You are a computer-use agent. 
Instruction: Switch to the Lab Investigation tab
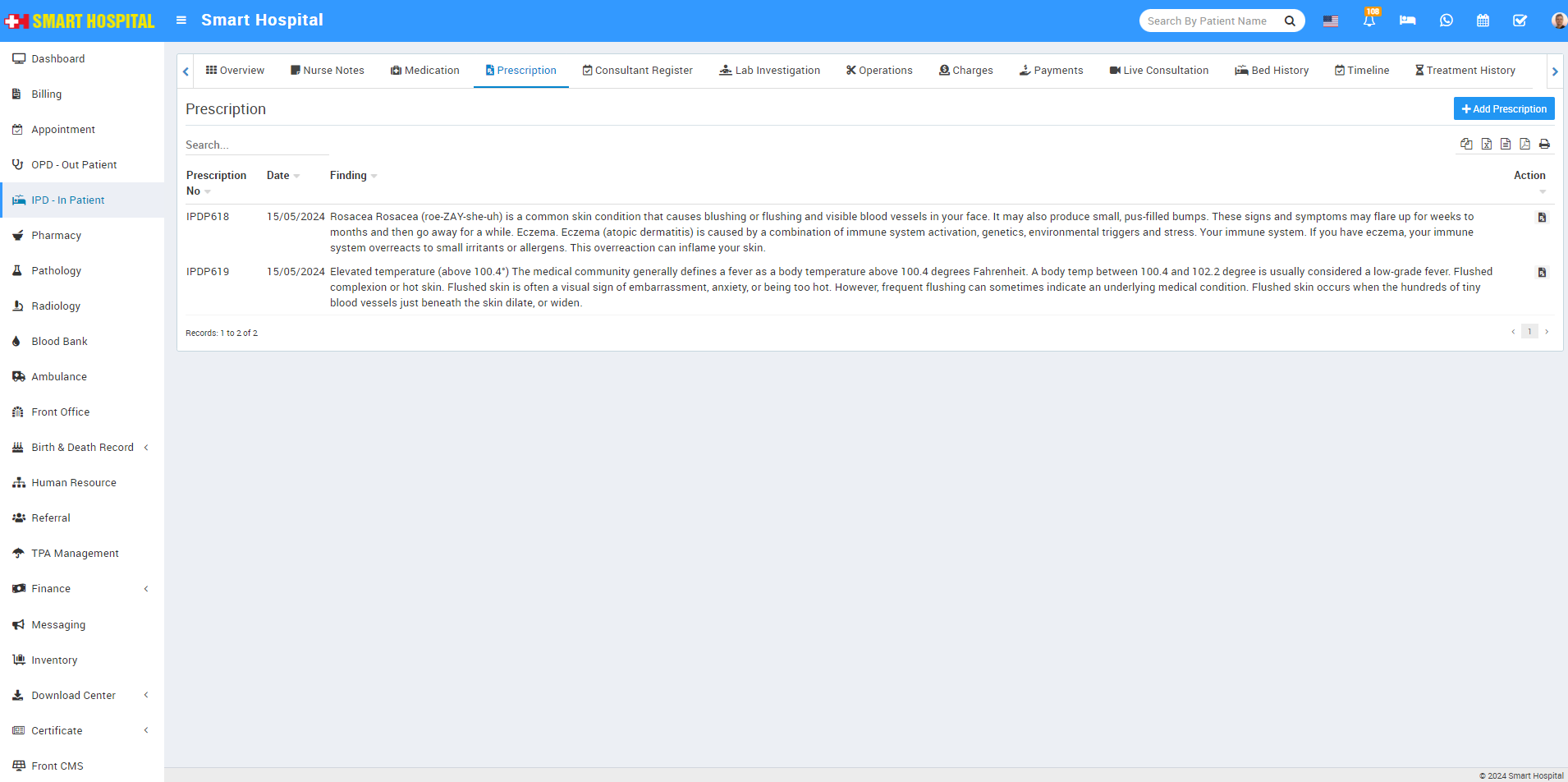(769, 71)
